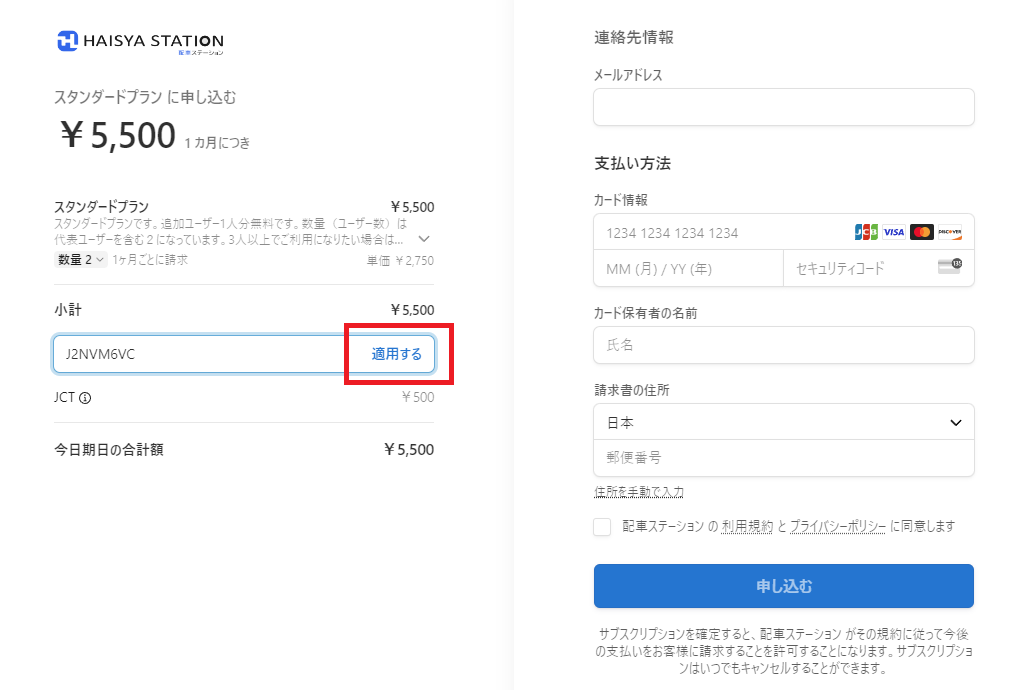The height and width of the screenshot is (690, 1027).
Task: Focus the 郵便番号 postal code field
Action: (783, 457)
